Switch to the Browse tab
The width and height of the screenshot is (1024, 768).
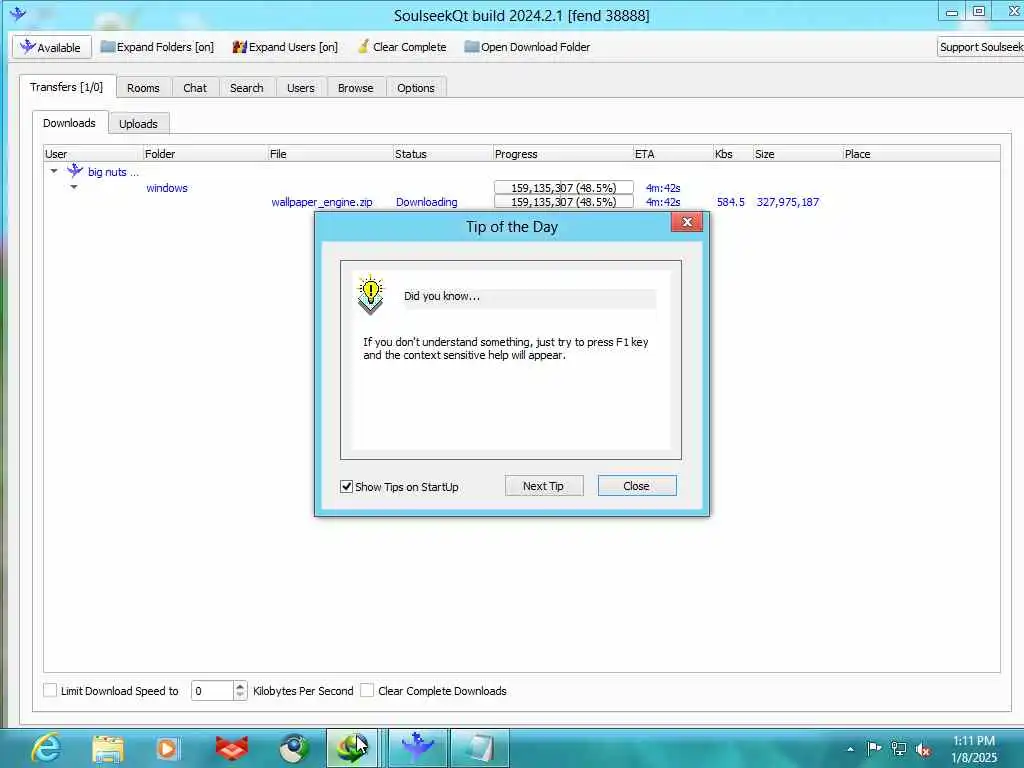355,88
